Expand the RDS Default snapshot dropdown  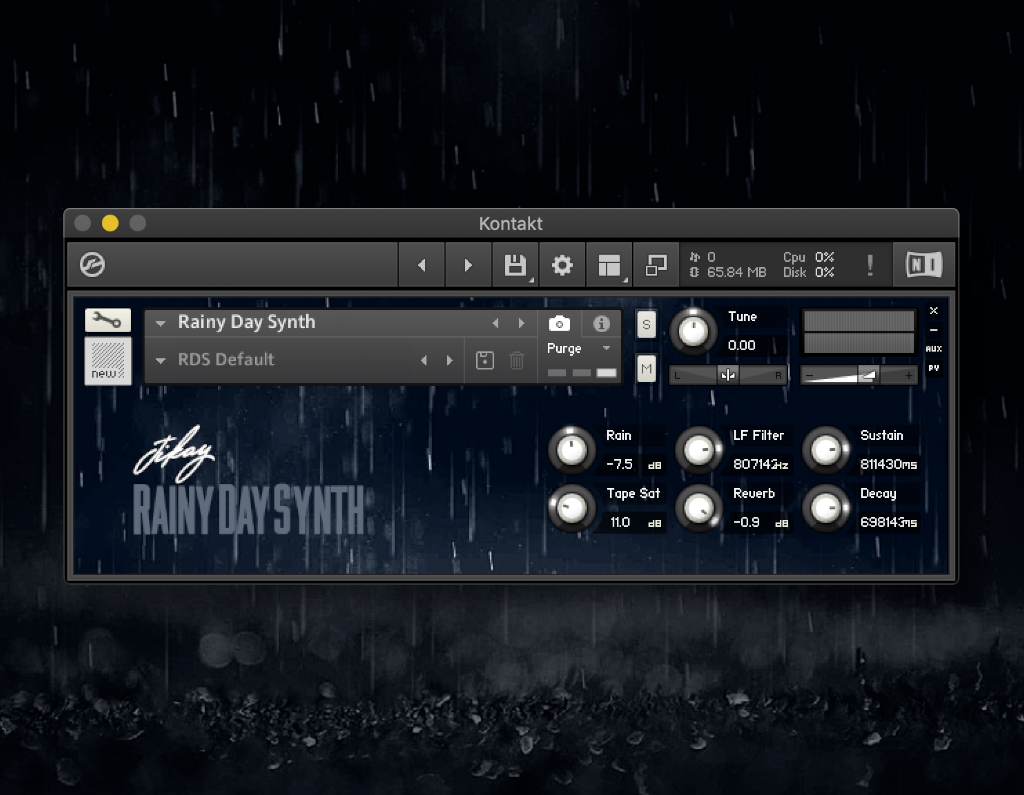tap(160, 360)
